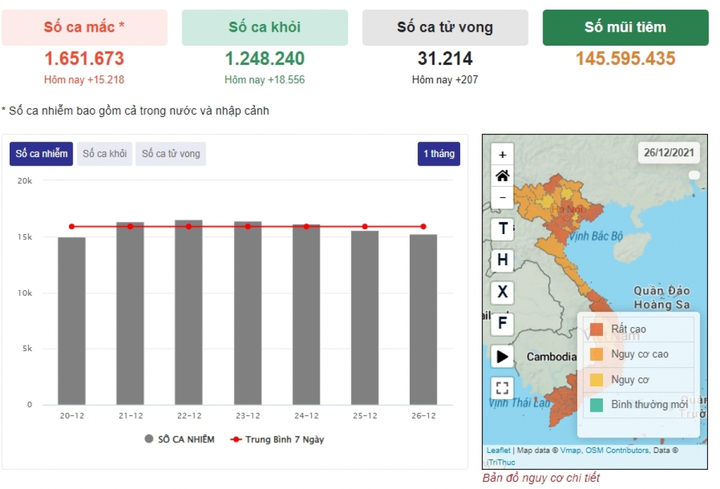Open the Vmap attribution link
Image resolution: width=720 pixels, height=489 pixels.
coord(570,450)
